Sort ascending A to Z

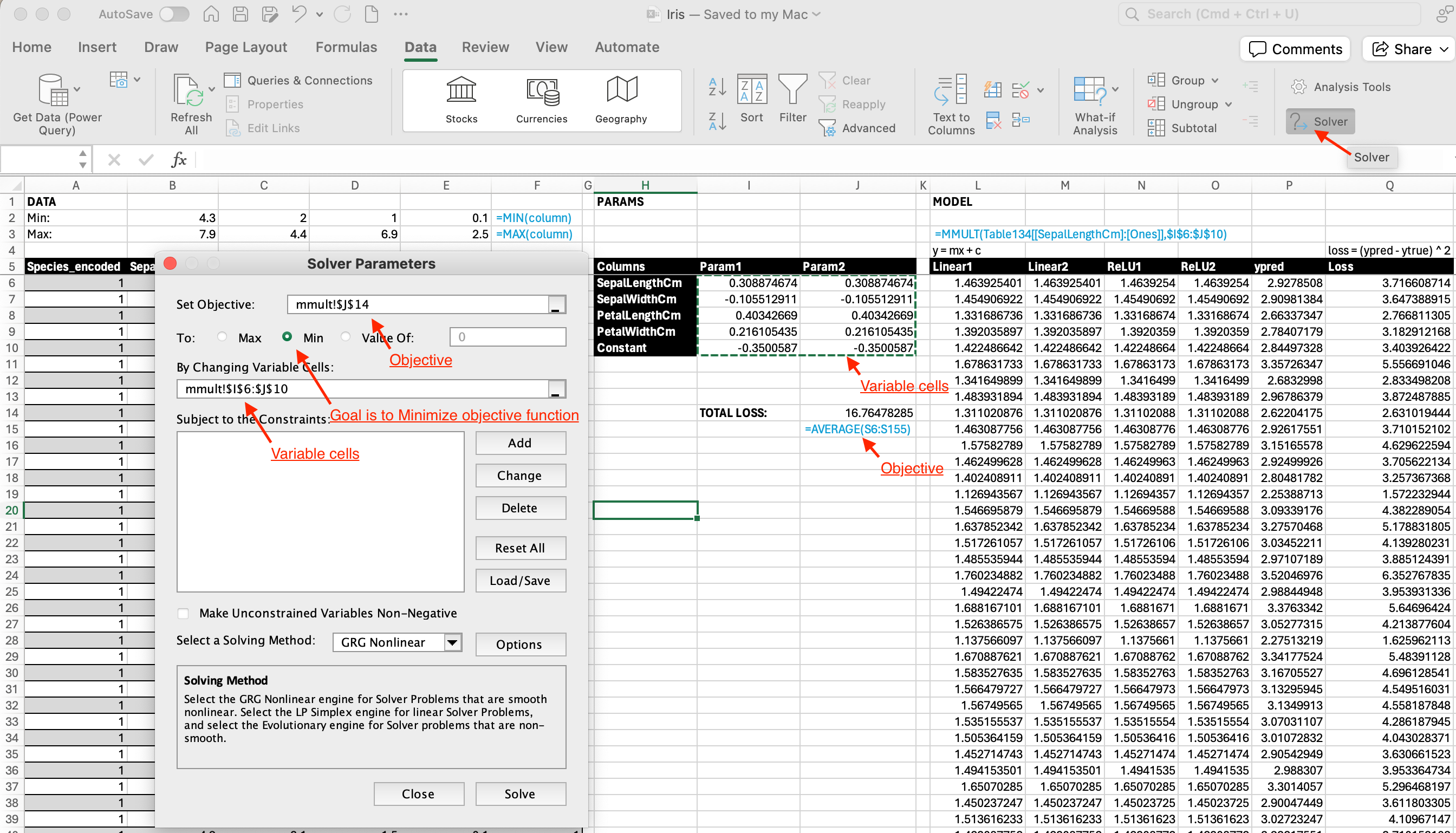[x=717, y=87]
